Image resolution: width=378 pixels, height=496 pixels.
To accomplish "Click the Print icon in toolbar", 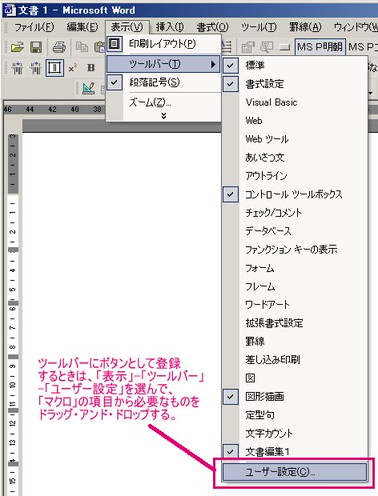I will click(59, 47).
